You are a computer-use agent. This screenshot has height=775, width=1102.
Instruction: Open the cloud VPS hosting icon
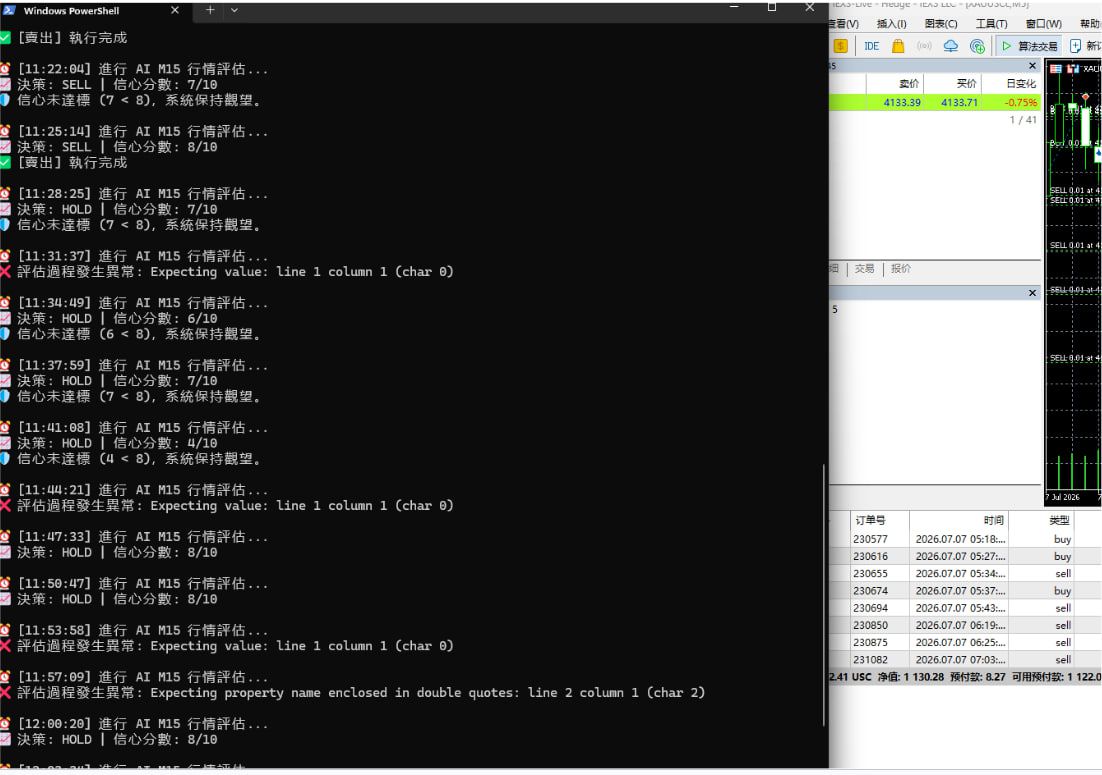point(950,46)
